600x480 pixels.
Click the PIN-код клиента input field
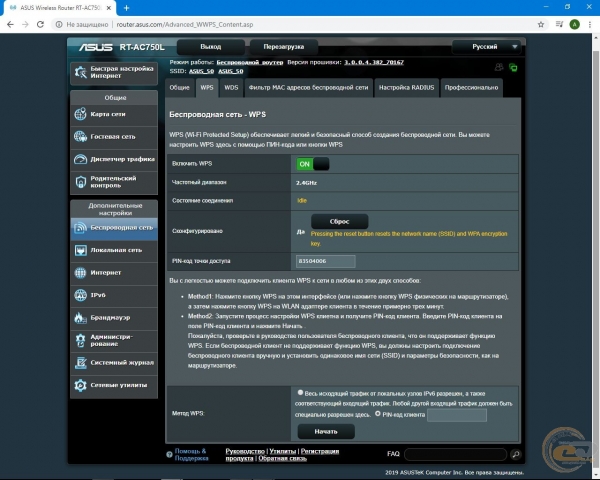[456, 414]
